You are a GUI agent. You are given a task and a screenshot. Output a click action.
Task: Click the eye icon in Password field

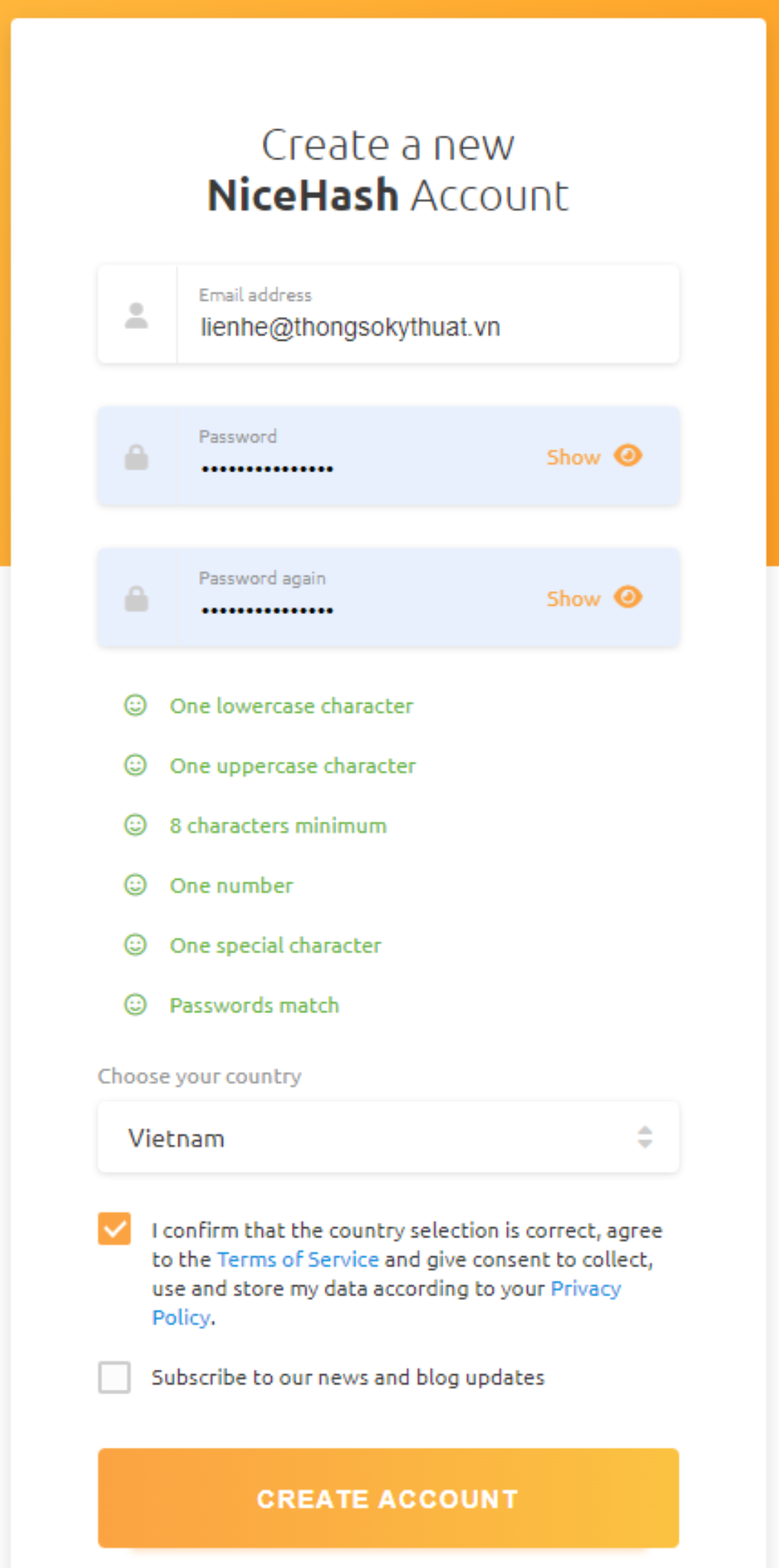pos(628,456)
